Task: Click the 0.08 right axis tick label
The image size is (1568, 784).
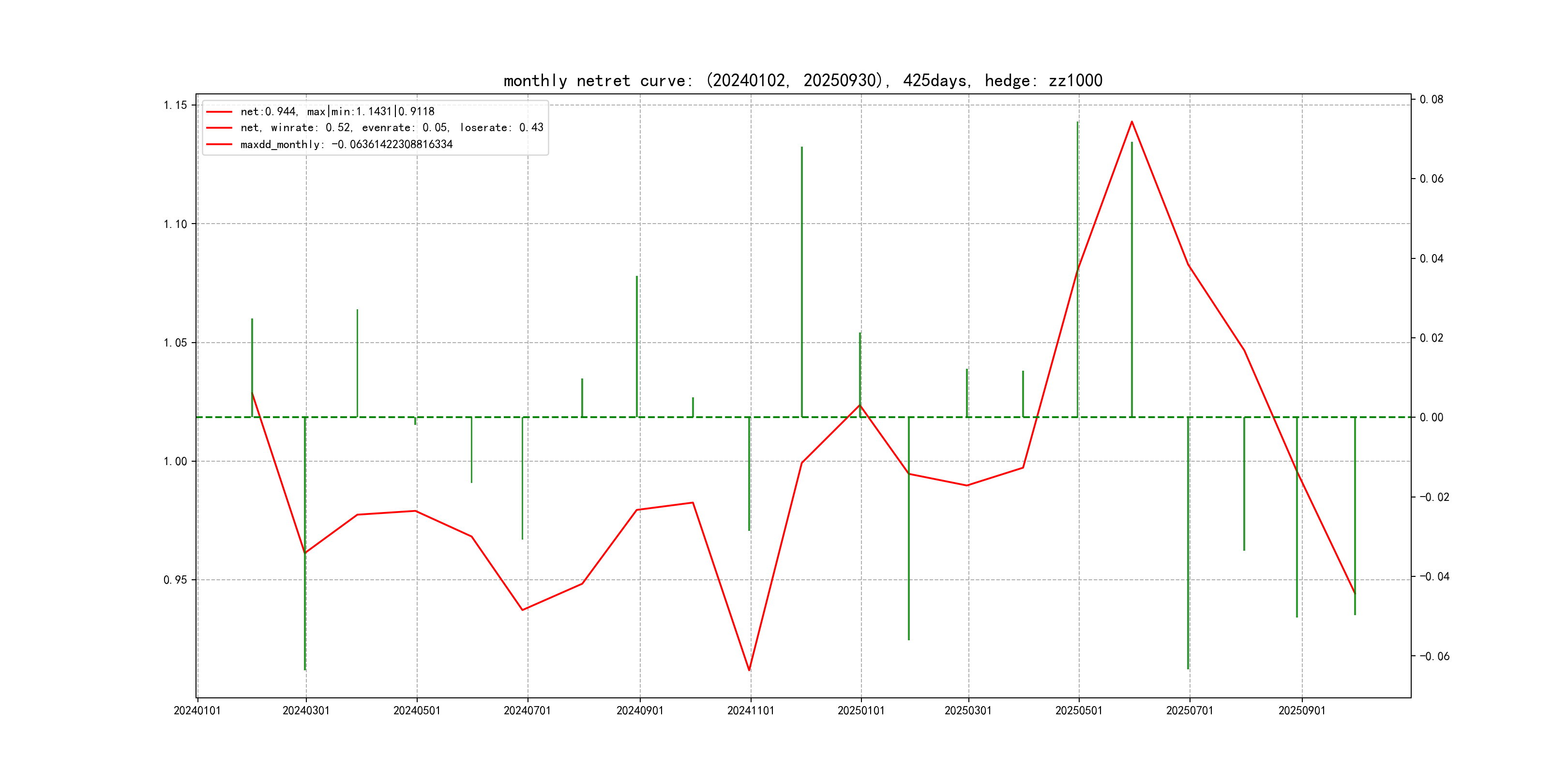Action: pyautogui.click(x=1431, y=99)
